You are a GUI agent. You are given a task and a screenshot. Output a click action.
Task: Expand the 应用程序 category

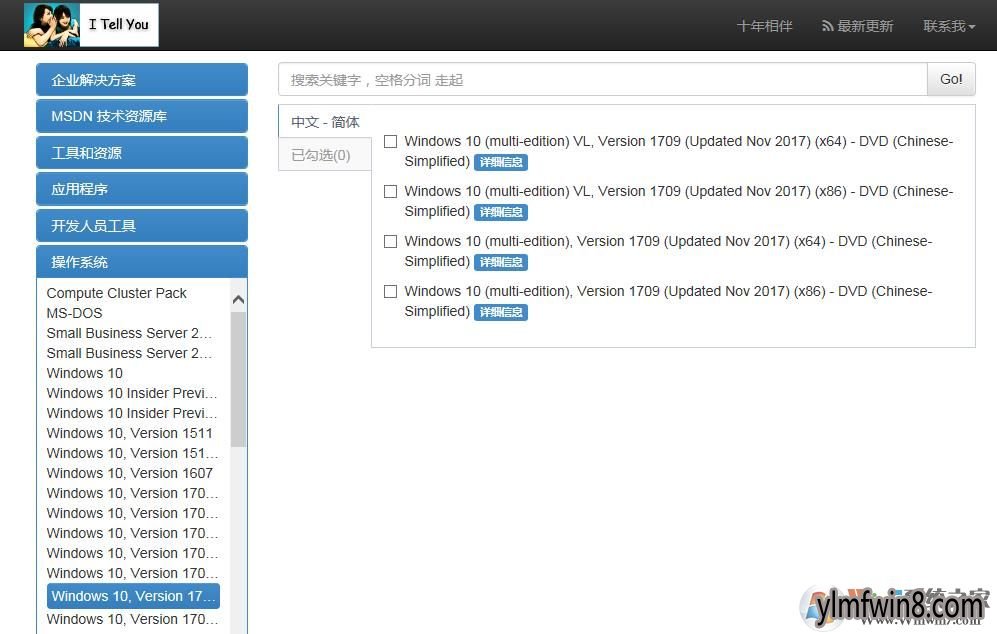142,189
